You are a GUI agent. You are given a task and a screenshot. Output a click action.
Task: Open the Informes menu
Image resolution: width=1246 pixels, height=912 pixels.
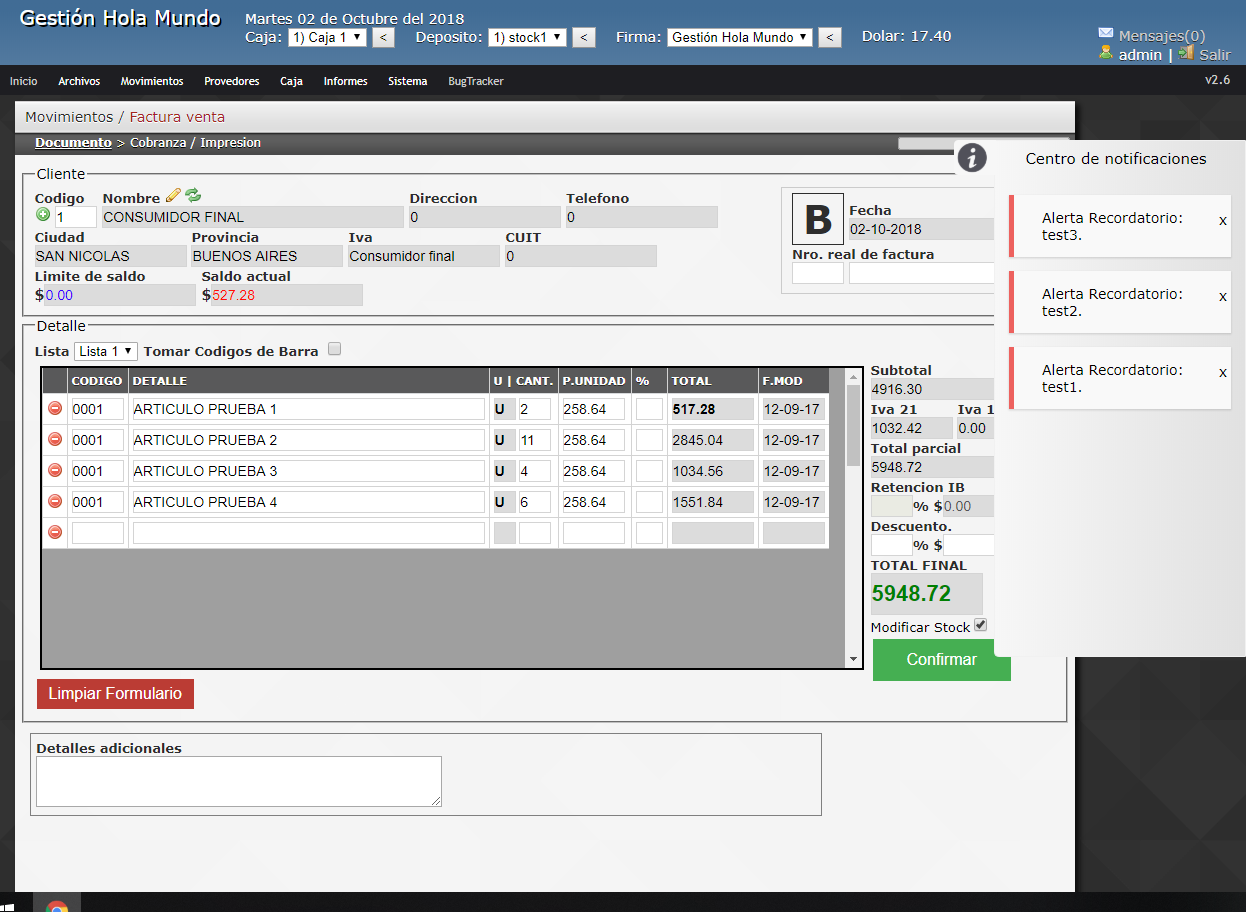345,81
